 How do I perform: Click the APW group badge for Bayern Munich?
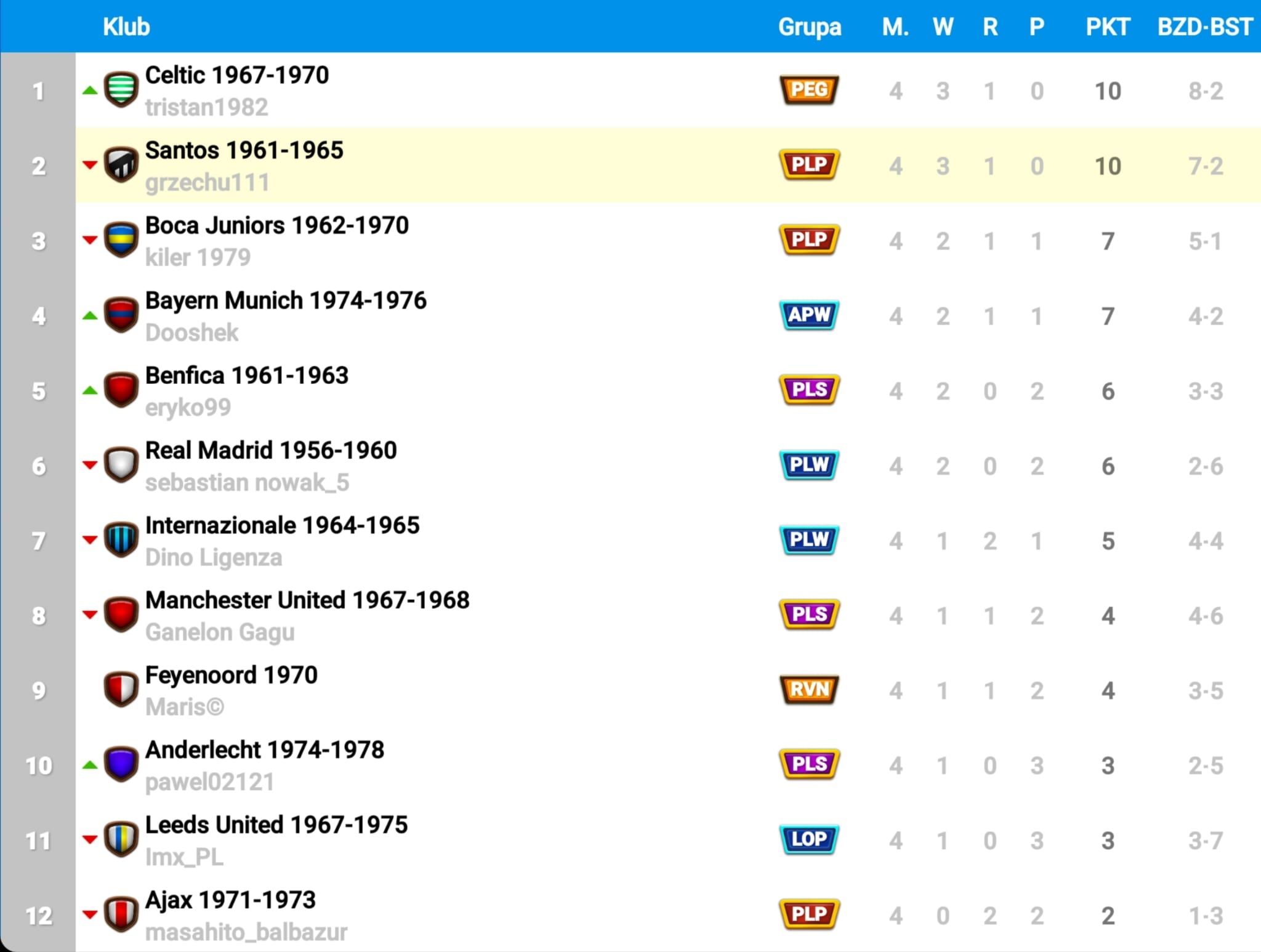pos(809,315)
